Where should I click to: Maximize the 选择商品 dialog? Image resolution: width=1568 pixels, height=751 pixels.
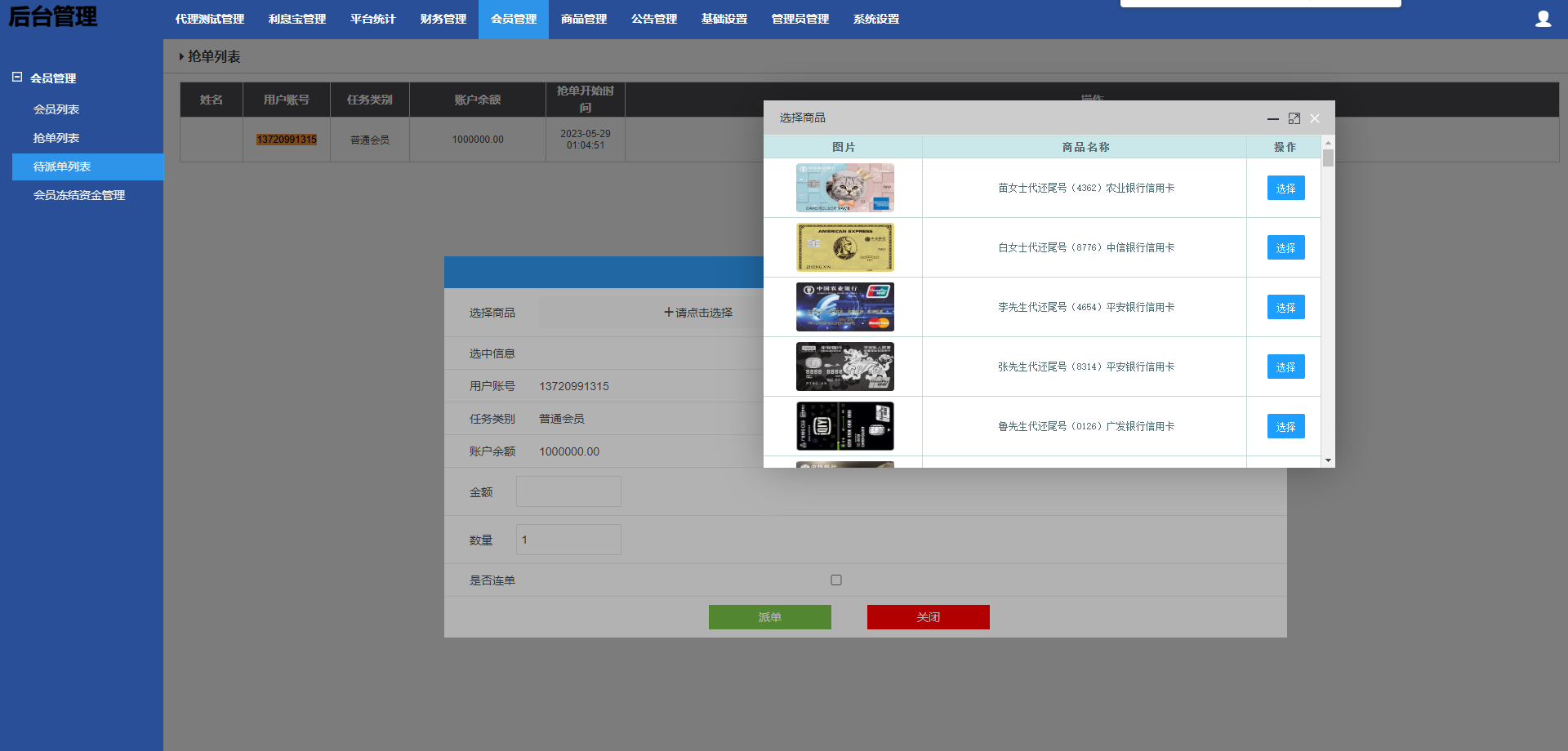(1294, 118)
